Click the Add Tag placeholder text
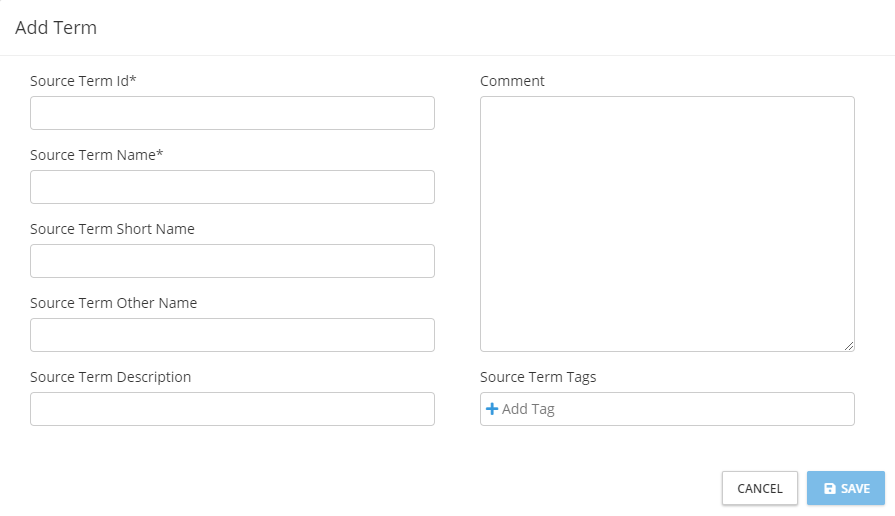Viewport: 895px width, 516px height. tap(528, 409)
